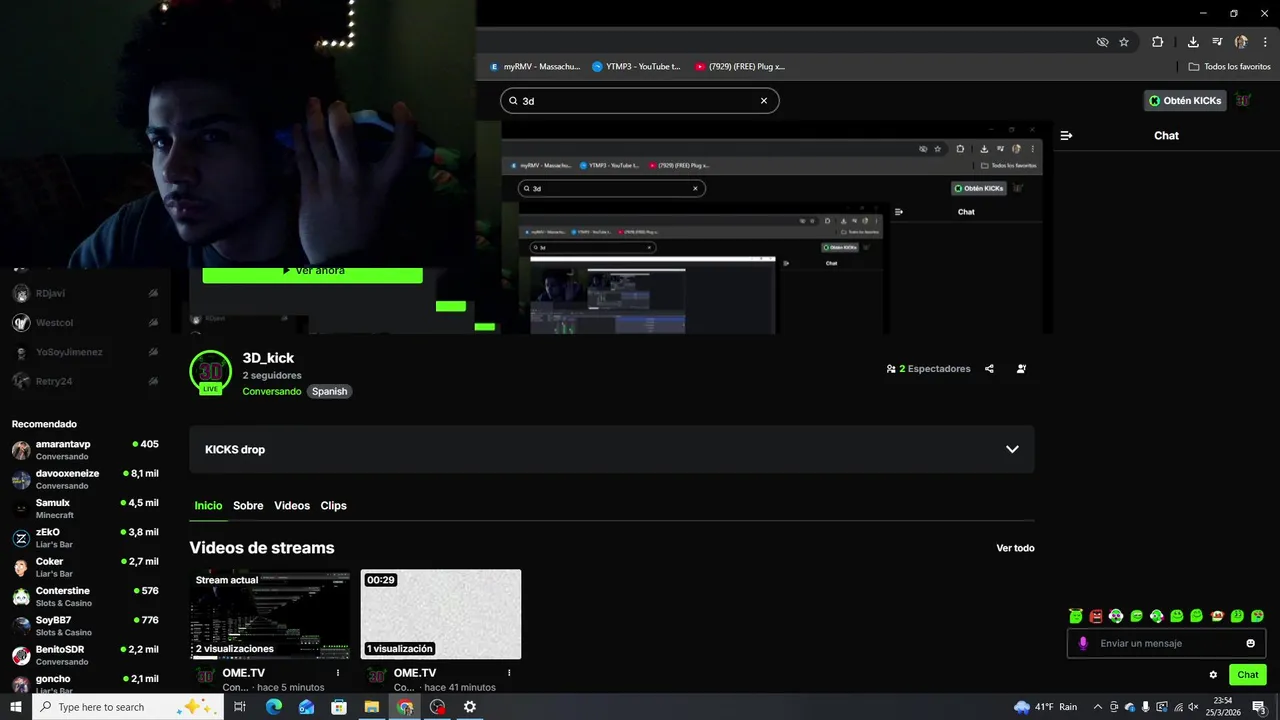Click the Kick search field containing 3d

(x=639, y=101)
